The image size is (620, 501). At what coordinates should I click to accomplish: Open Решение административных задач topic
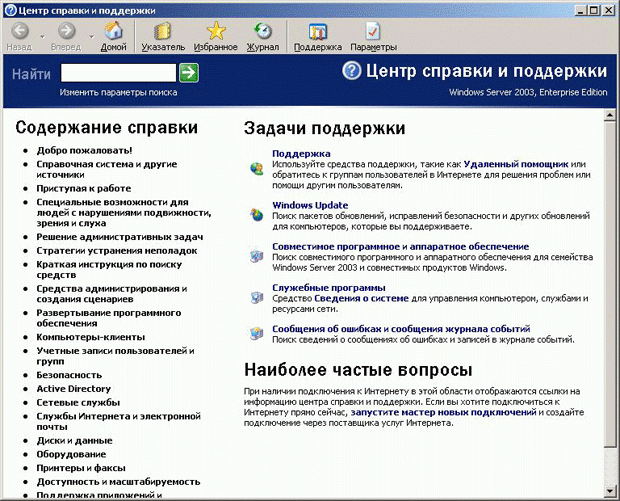click(120, 237)
